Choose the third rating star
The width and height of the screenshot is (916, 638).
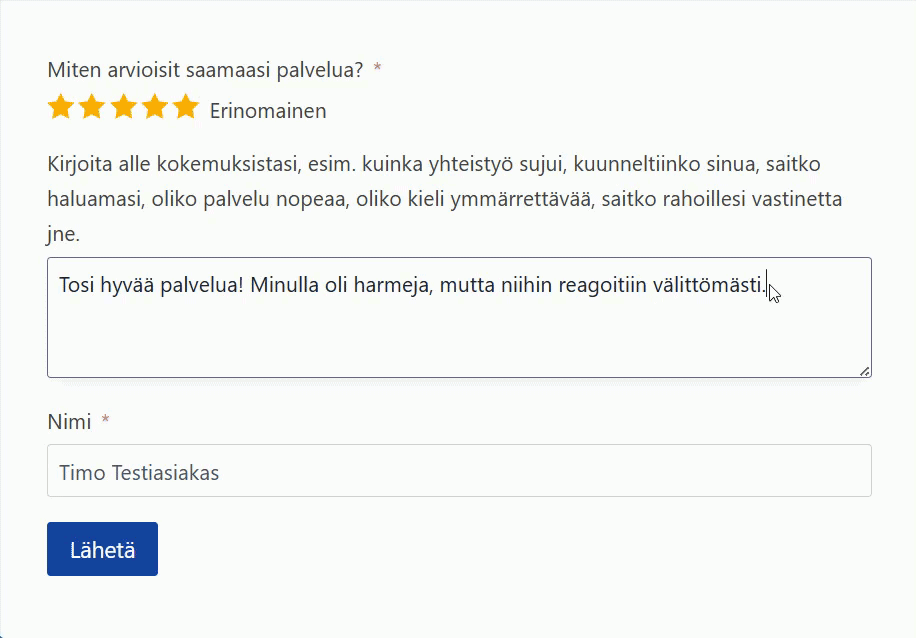tap(123, 108)
